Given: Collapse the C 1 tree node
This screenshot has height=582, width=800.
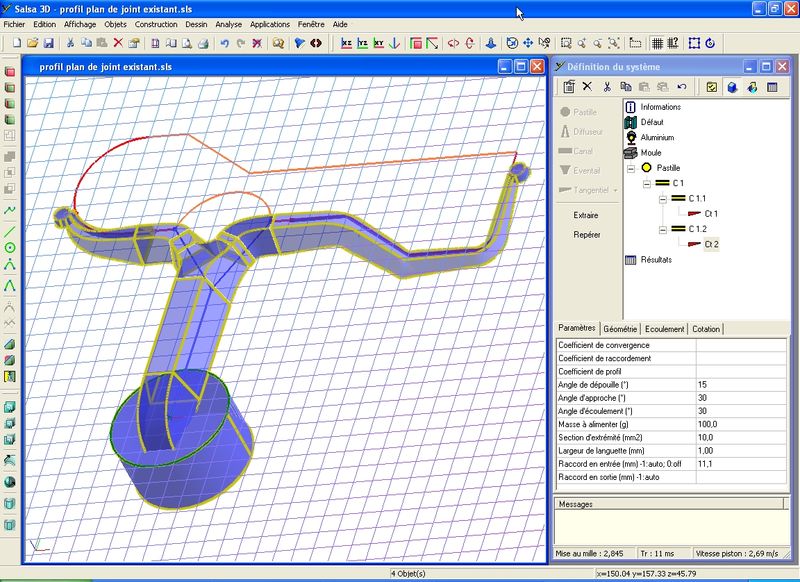Looking at the screenshot, I should coord(647,183).
